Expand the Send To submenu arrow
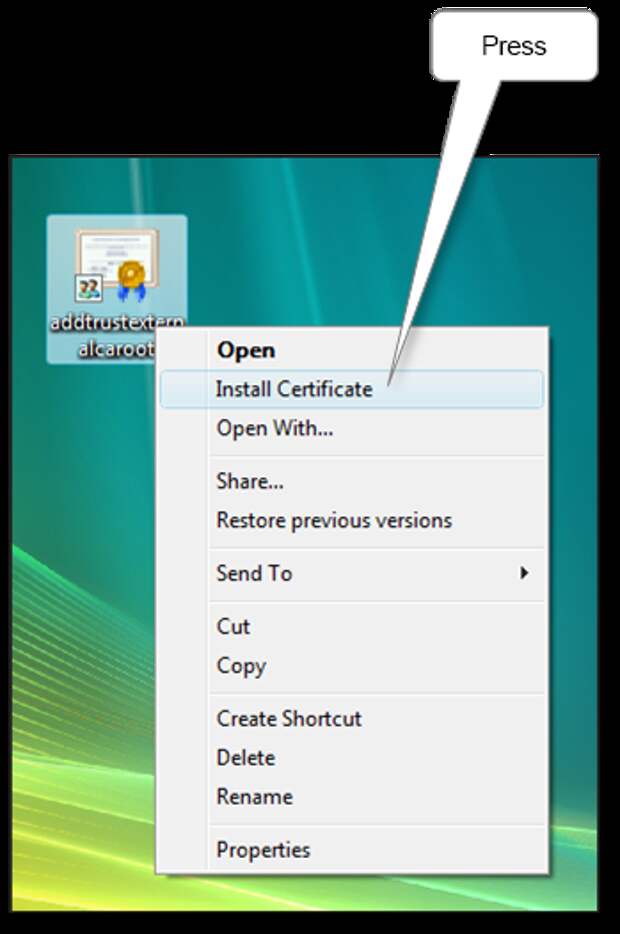 (524, 573)
